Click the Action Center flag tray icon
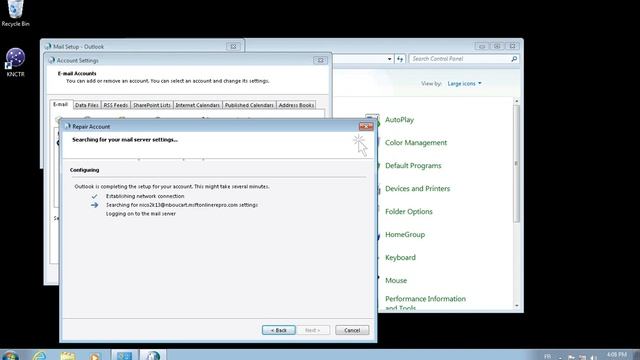640x360 pixels. pos(571,357)
